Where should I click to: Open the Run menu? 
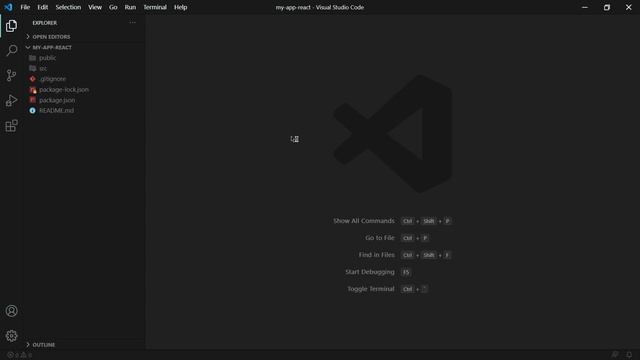130,7
